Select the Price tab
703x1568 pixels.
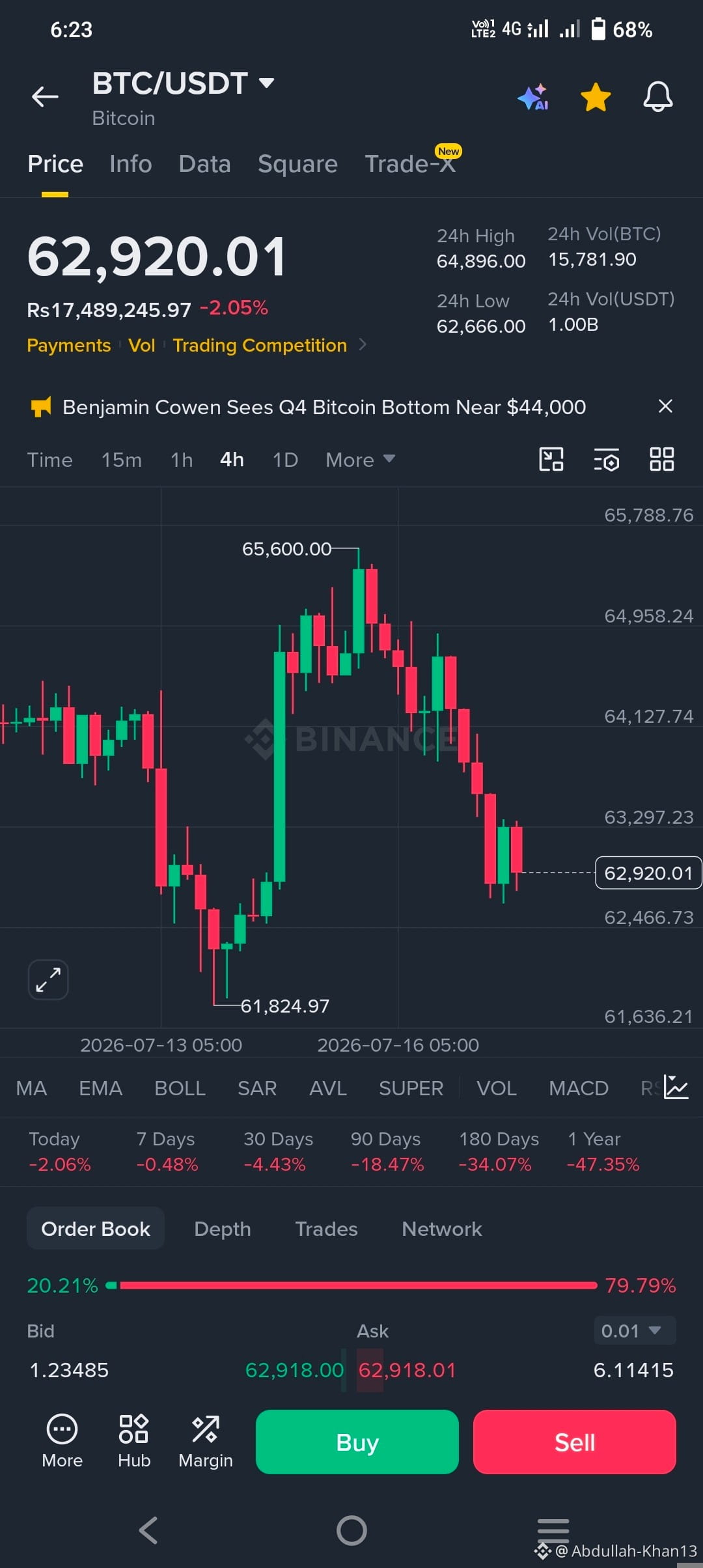(x=55, y=164)
